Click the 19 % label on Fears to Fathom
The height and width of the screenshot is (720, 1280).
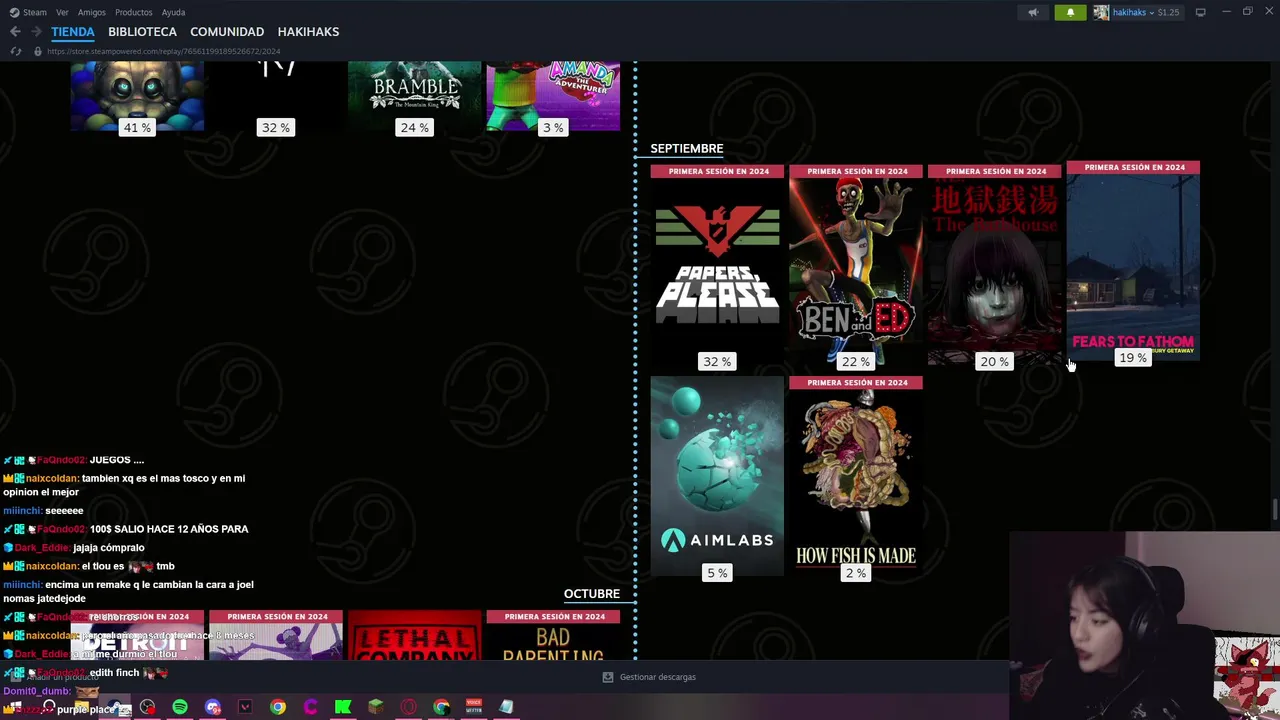1133,358
